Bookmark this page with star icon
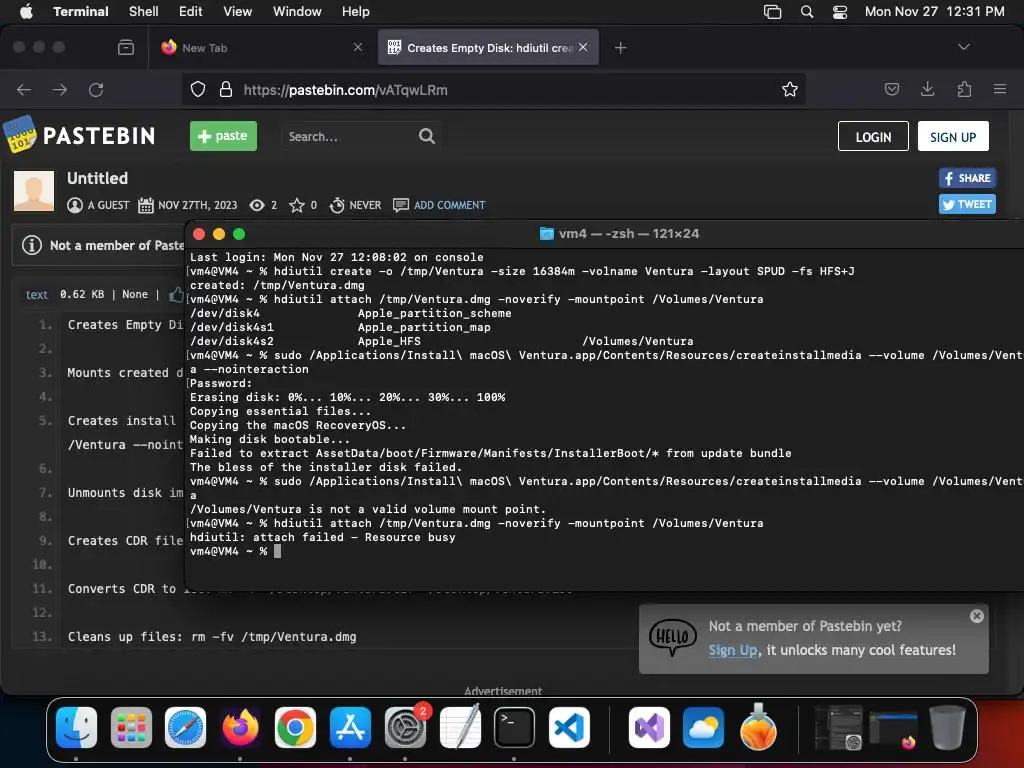1024x768 pixels. (790, 89)
